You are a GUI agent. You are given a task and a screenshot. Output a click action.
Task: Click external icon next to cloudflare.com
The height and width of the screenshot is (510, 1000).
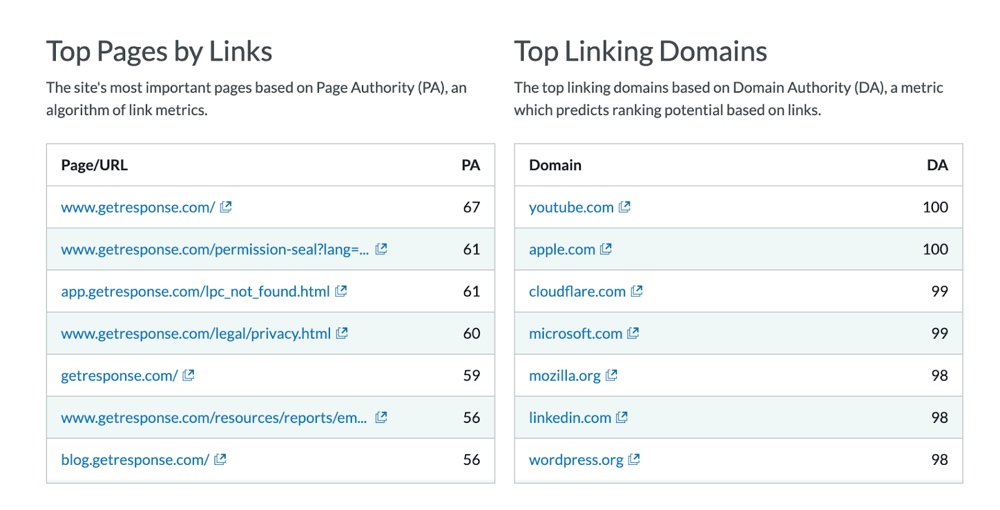pyautogui.click(x=636, y=291)
